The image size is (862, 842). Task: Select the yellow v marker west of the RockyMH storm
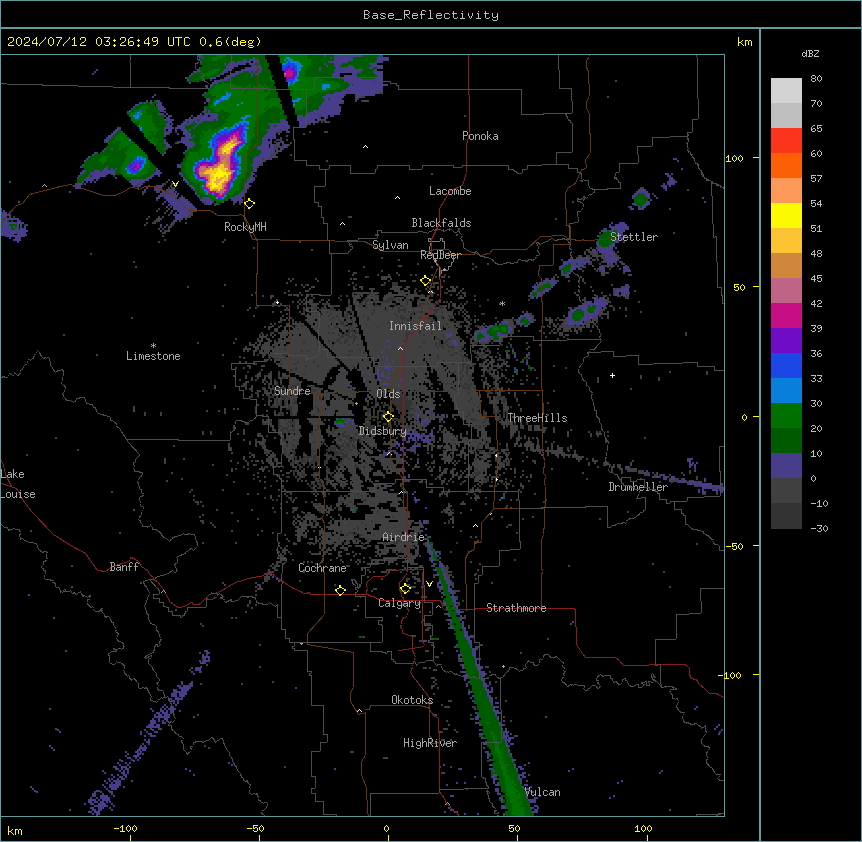[x=175, y=184]
